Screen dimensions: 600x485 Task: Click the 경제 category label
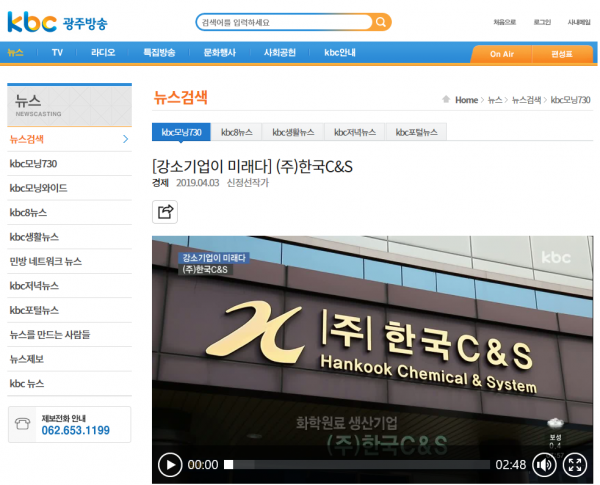(x=160, y=183)
